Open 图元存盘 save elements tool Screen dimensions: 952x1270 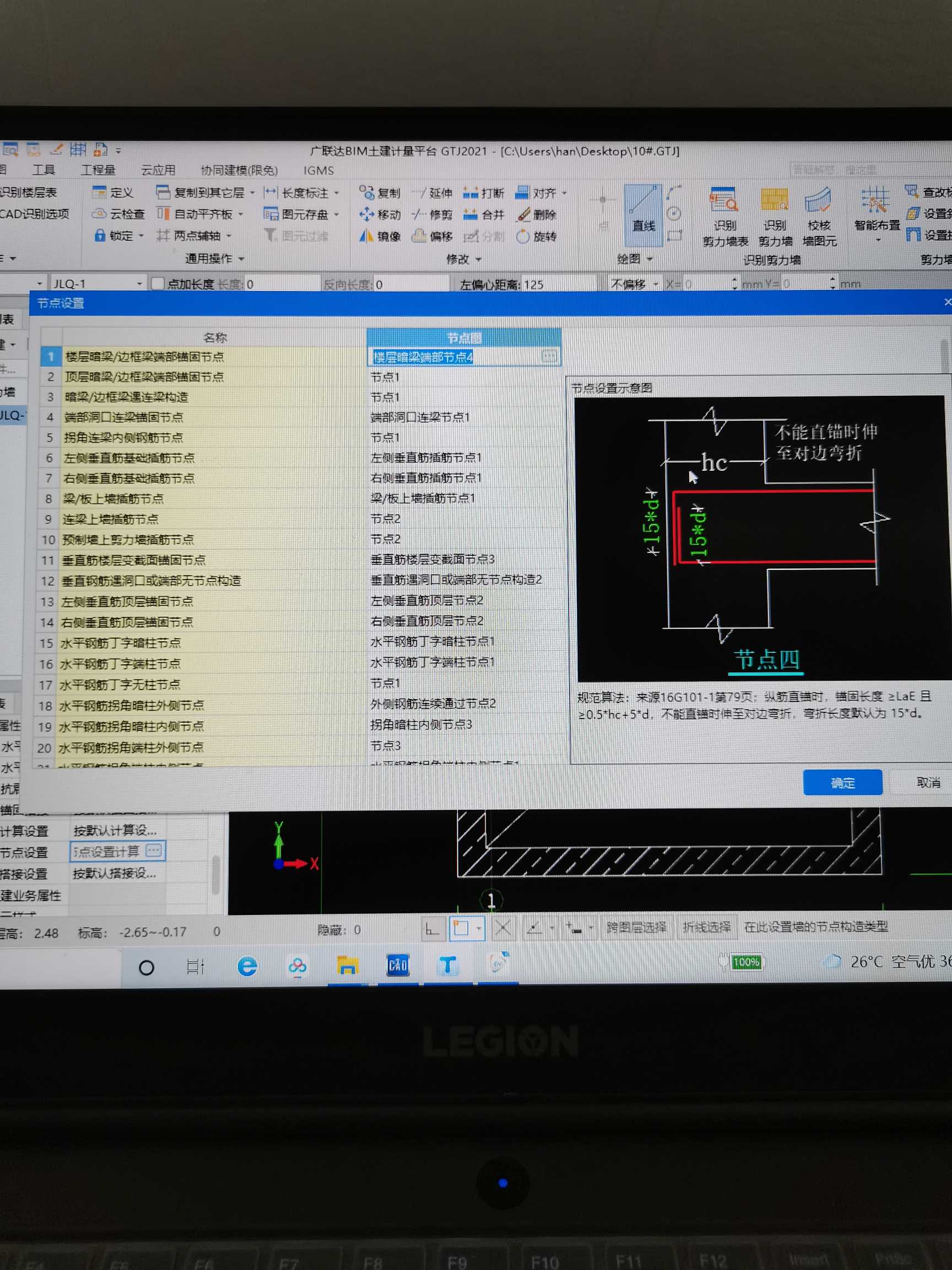click(x=297, y=214)
